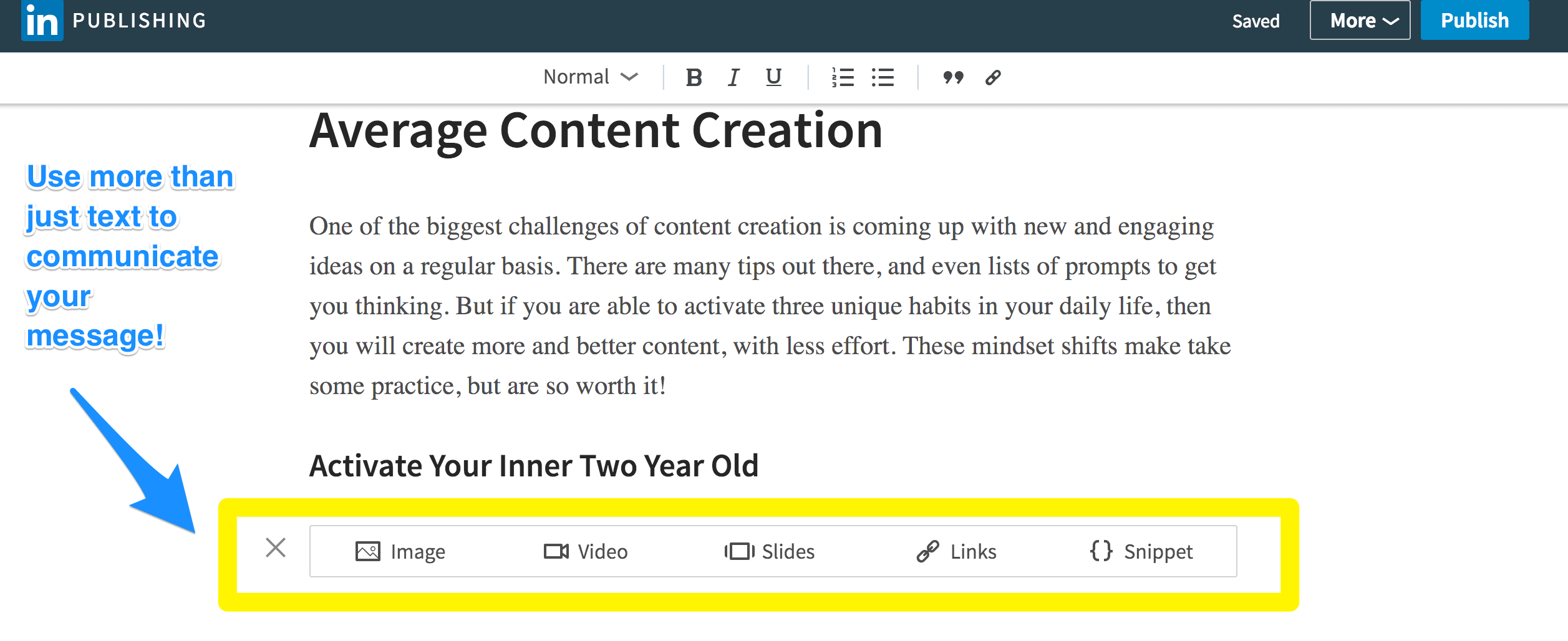Insert a Video into the article
Viewport: 1568px width, 641px height.
(586, 552)
